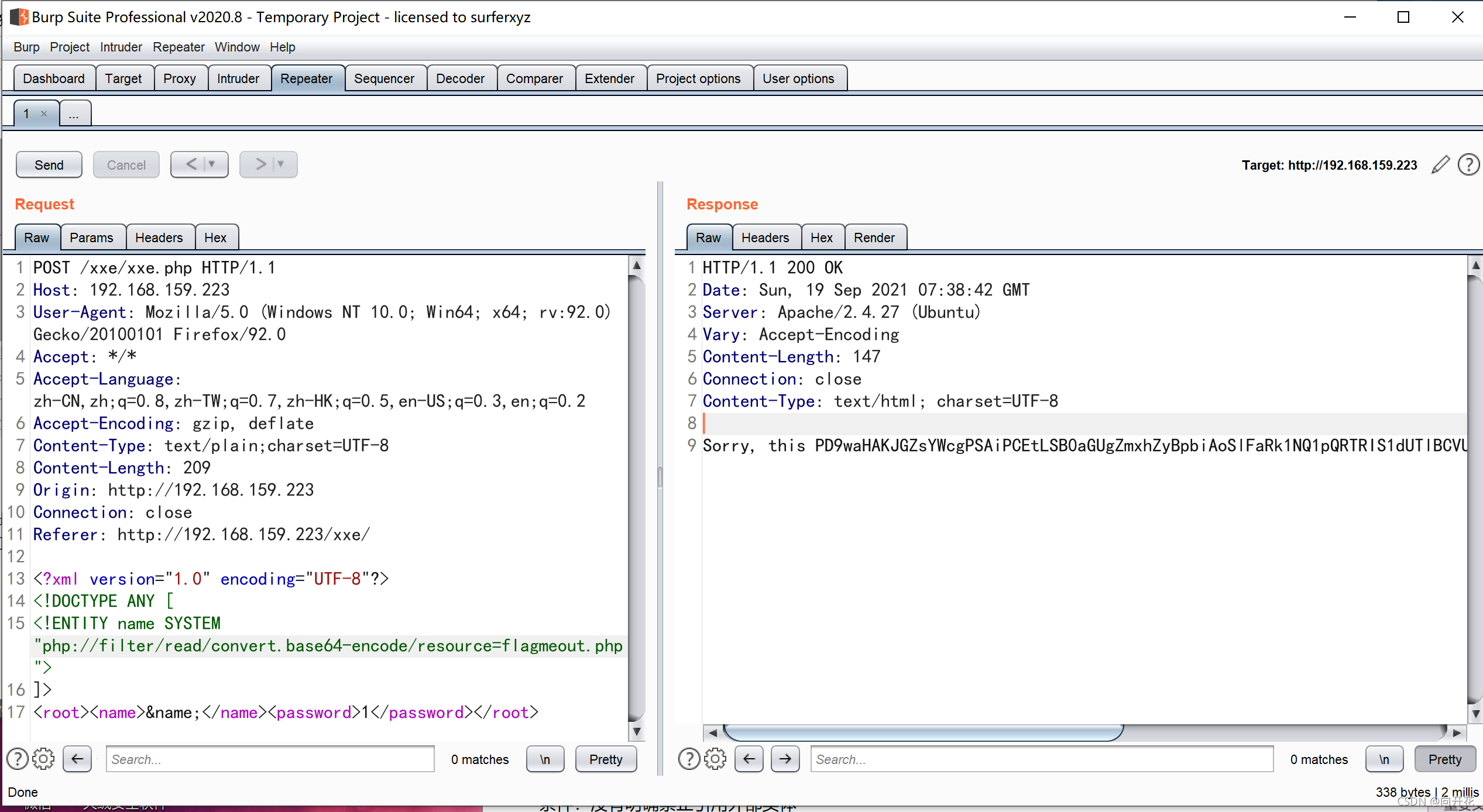Open the response Render tab

point(874,238)
